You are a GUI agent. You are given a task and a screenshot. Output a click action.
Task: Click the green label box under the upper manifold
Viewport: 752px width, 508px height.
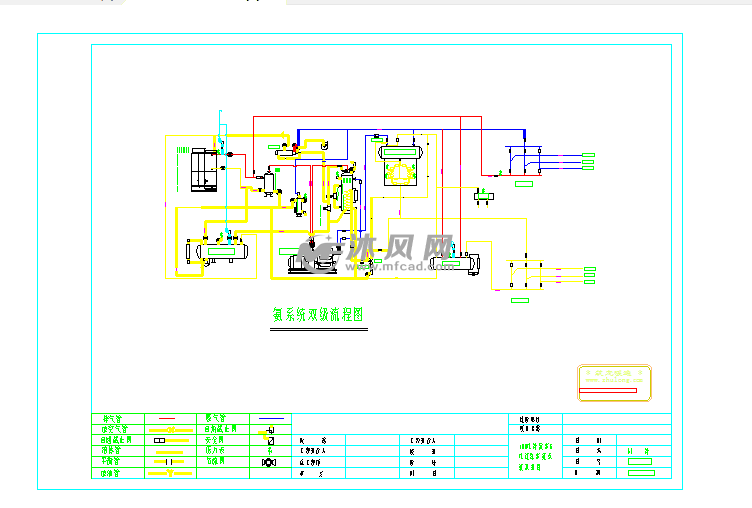coord(523,184)
